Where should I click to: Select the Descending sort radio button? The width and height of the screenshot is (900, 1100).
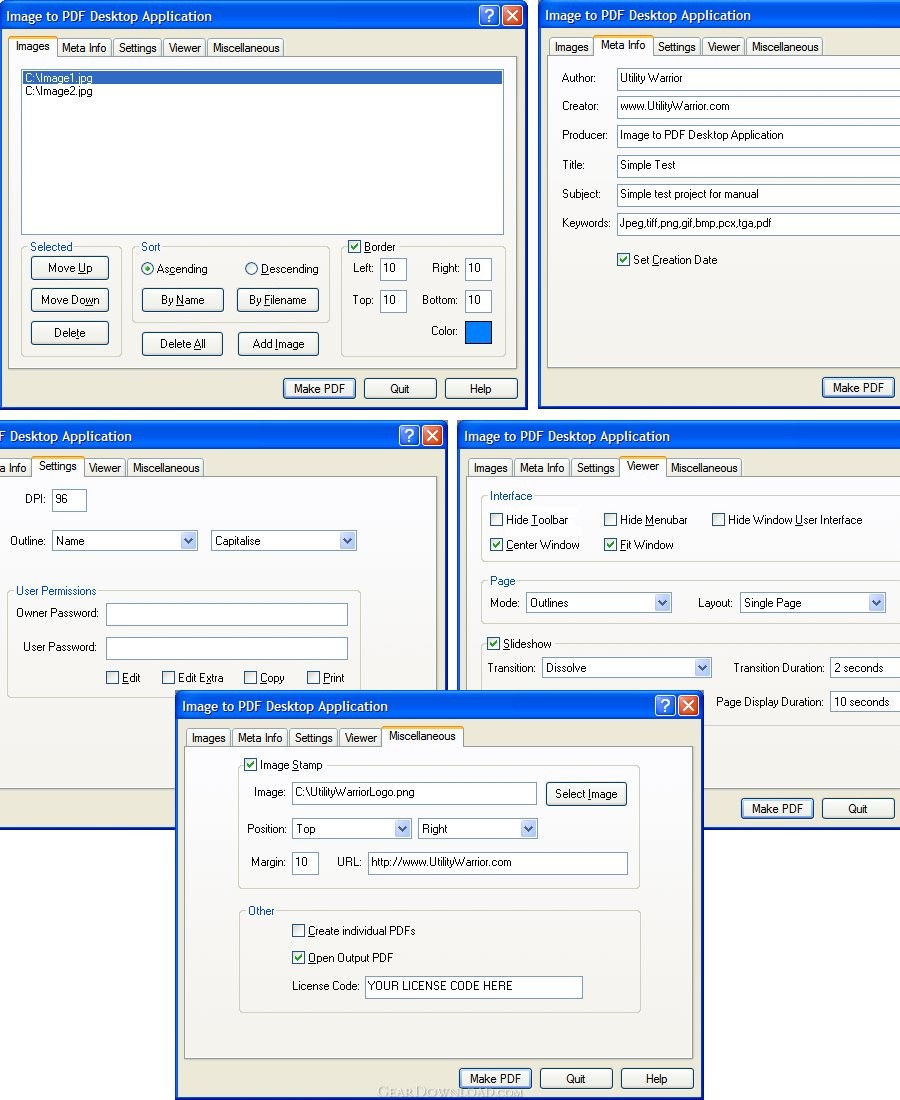point(251,269)
